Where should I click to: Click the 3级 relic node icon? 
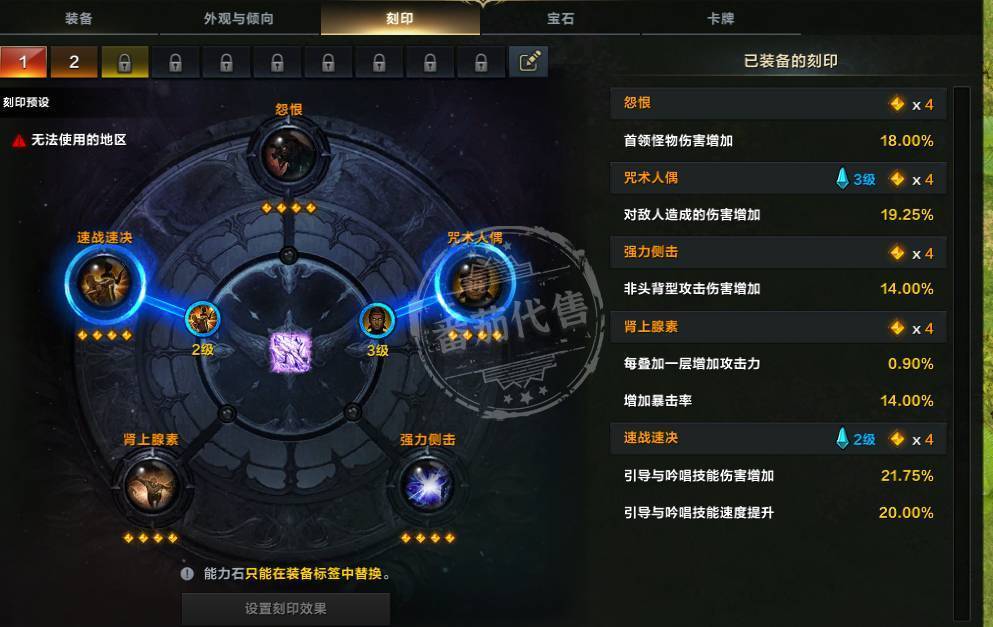377,320
